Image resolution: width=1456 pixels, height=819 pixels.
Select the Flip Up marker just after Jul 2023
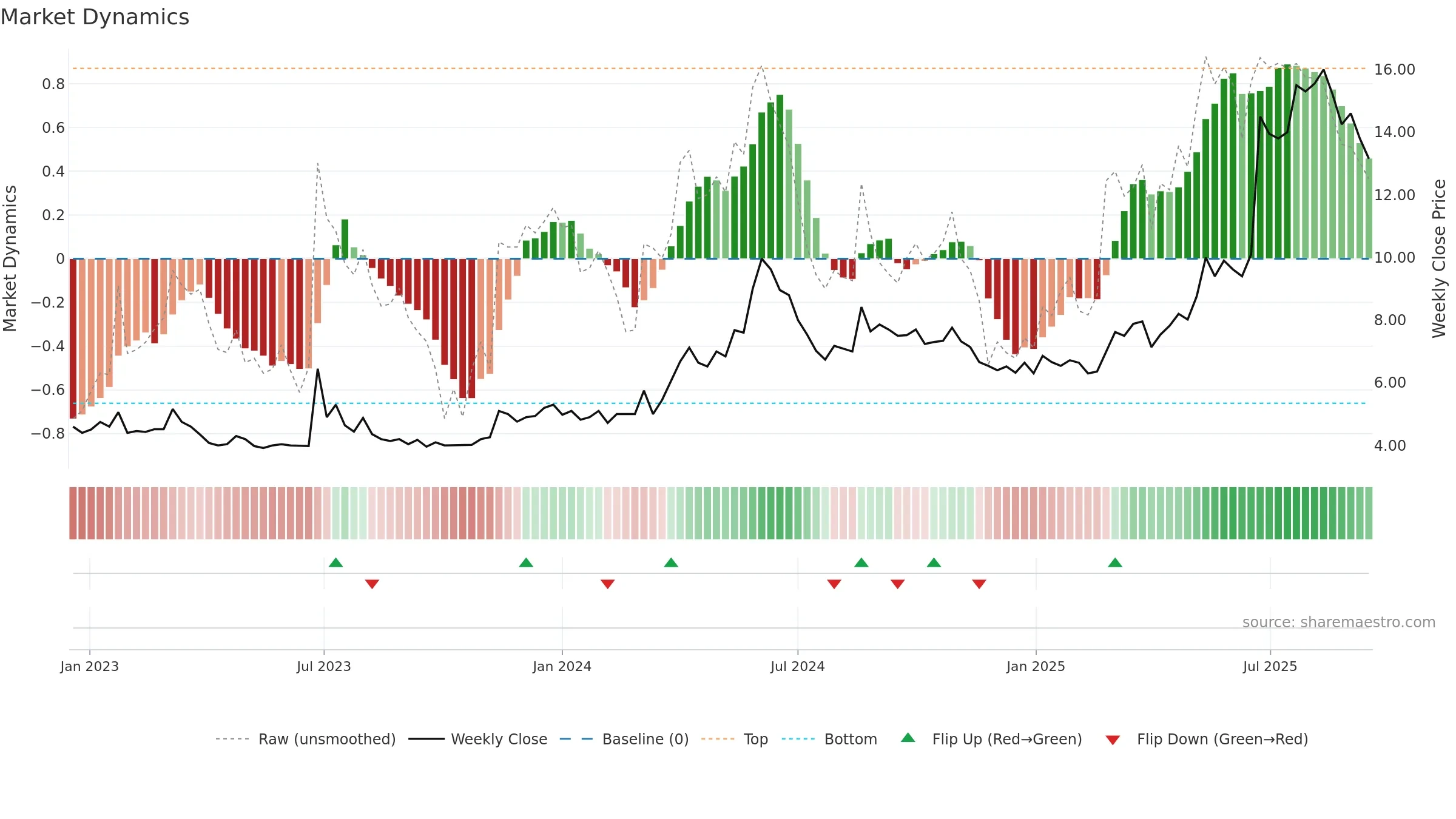[x=336, y=562]
